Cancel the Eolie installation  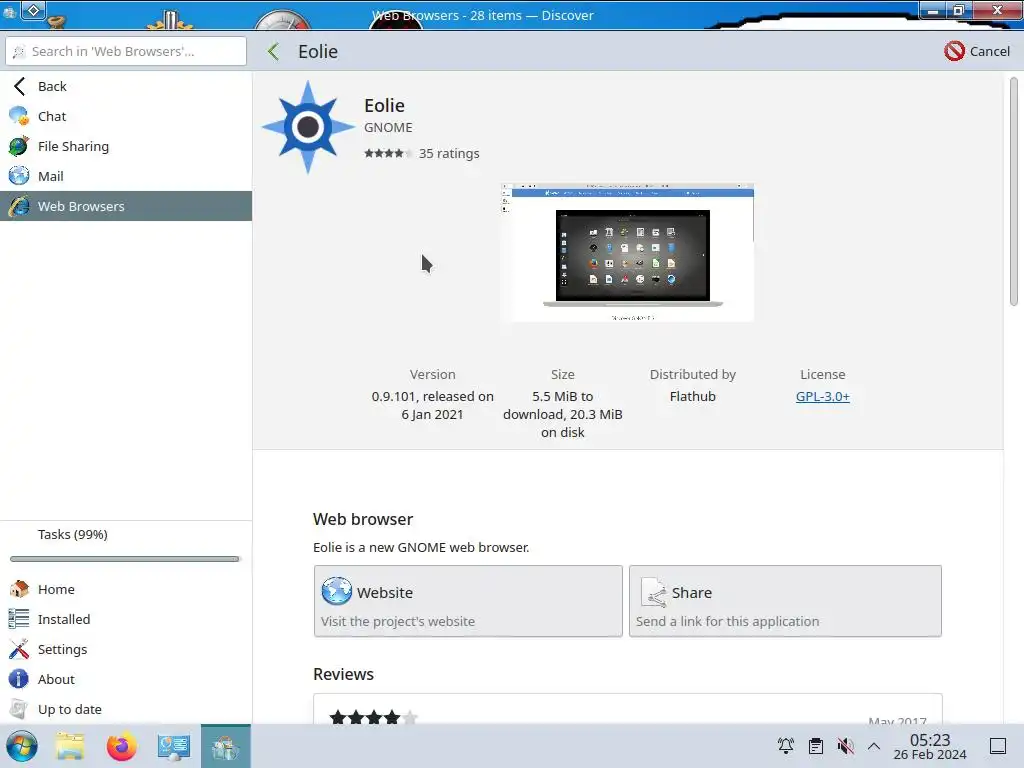[x=977, y=51]
